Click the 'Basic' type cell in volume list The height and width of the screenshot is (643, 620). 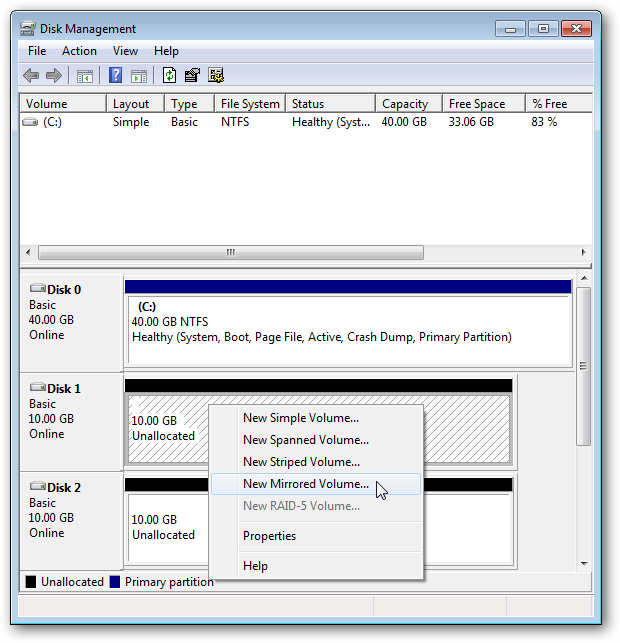click(184, 122)
